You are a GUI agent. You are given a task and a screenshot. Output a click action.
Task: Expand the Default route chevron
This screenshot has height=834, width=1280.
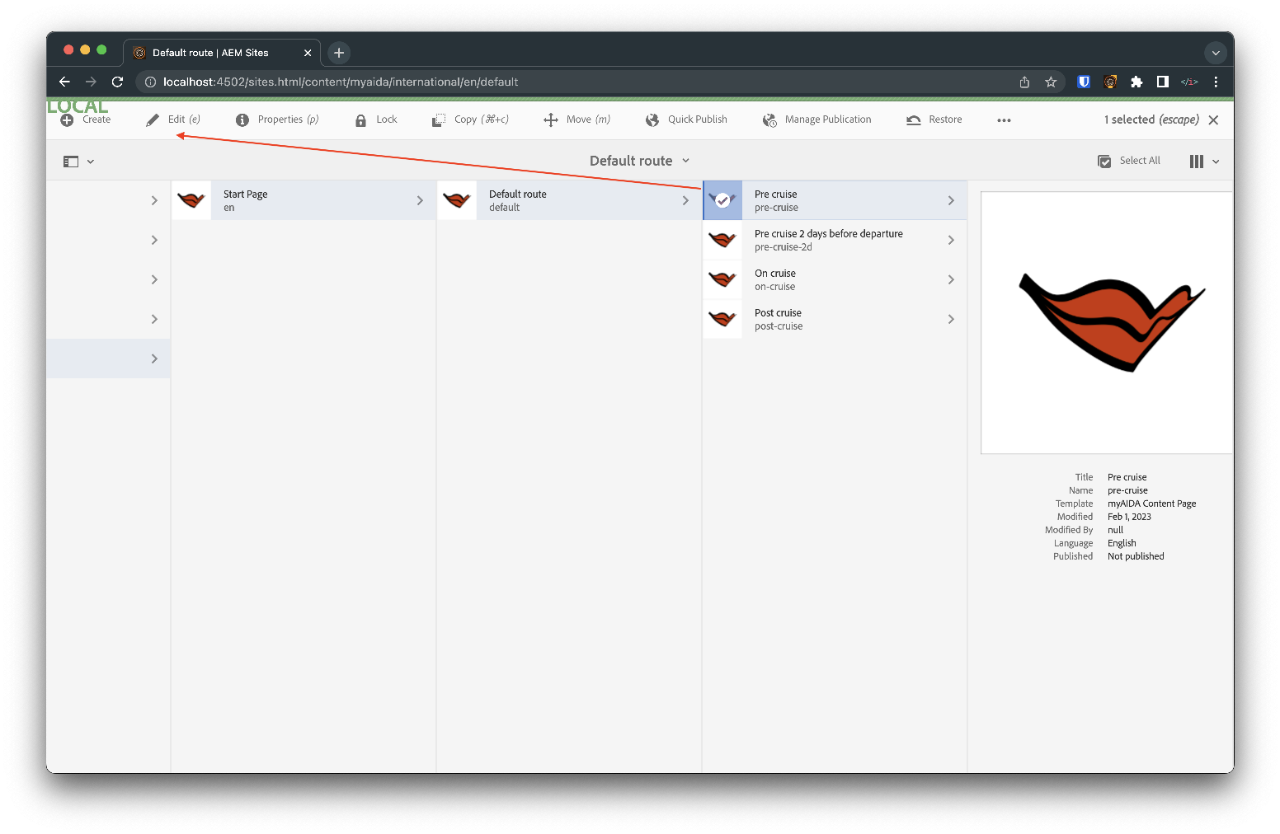coord(686,200)
